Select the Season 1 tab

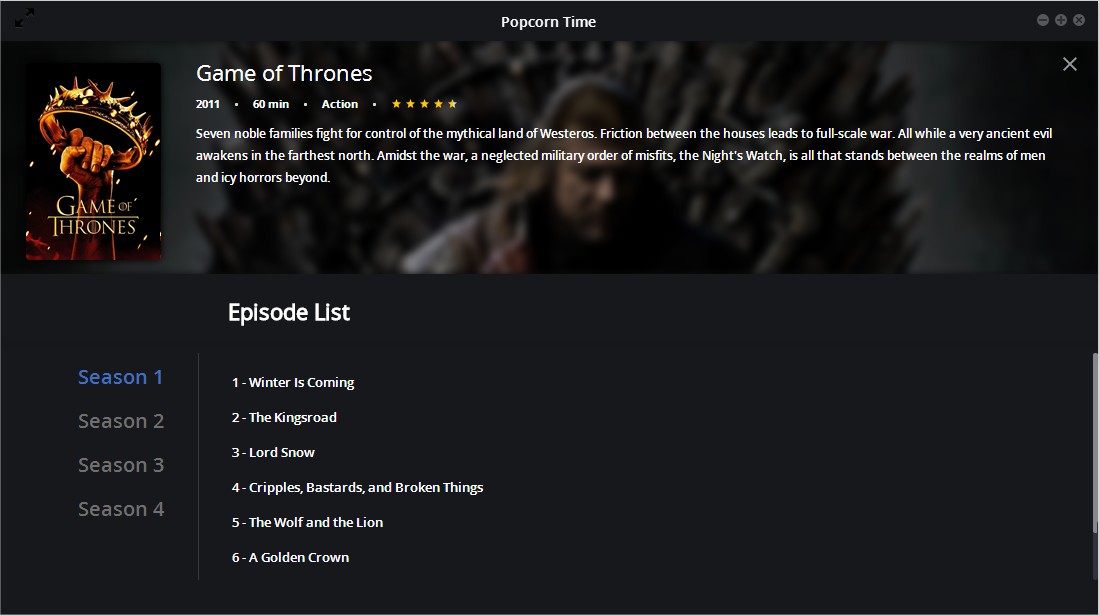coord(121,377)
